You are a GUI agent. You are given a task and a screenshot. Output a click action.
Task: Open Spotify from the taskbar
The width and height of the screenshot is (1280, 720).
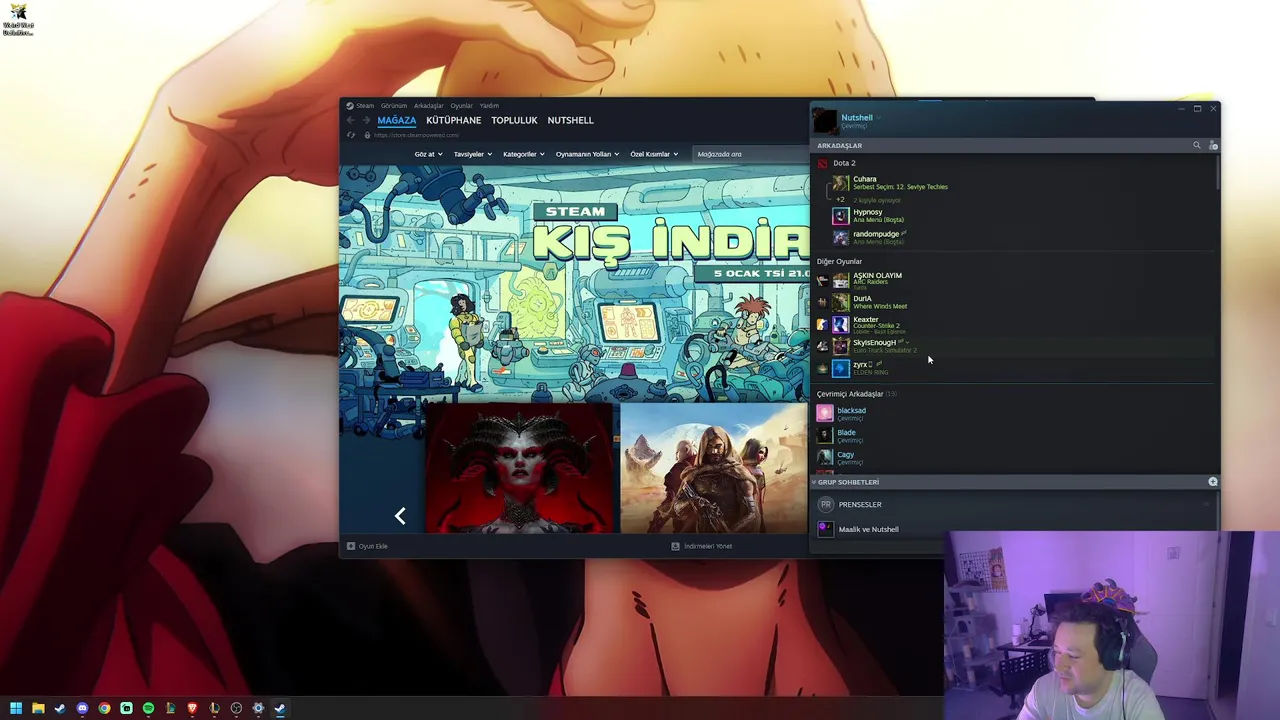(x=148, y=708)
